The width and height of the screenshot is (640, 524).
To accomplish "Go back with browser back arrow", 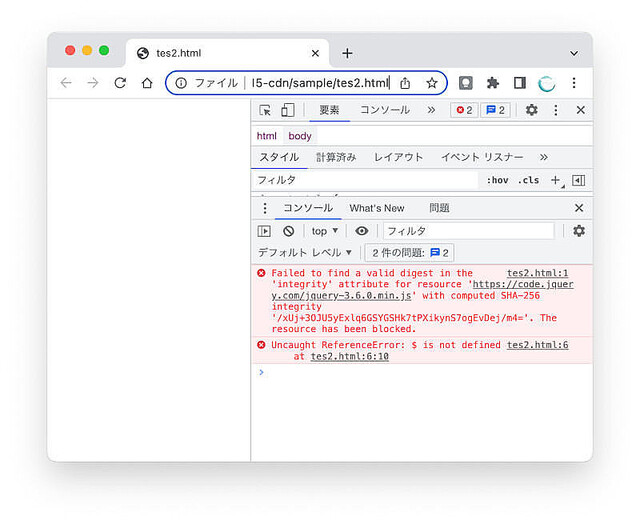I will [66, 83].
